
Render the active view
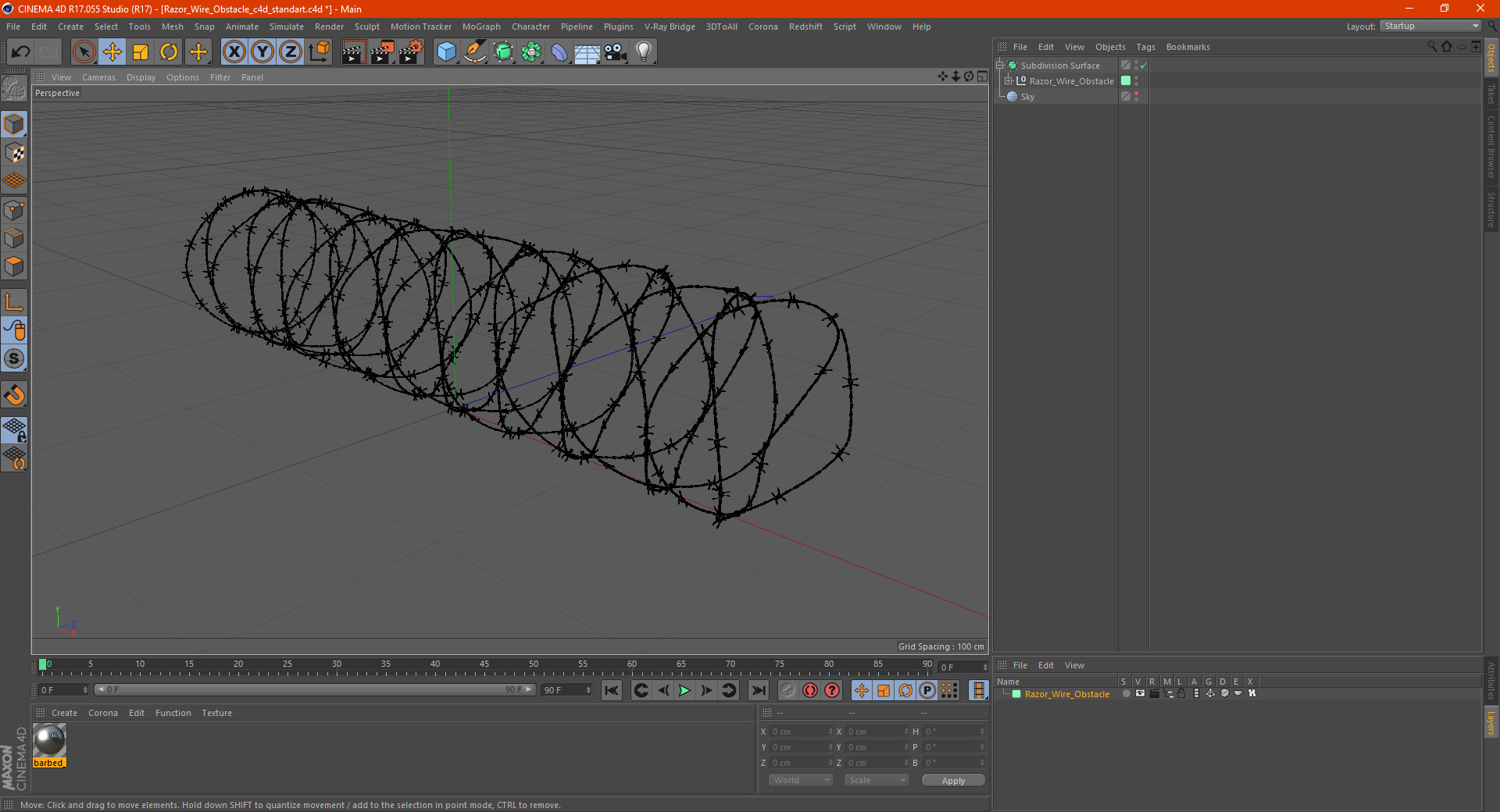[x=353, y=52]
